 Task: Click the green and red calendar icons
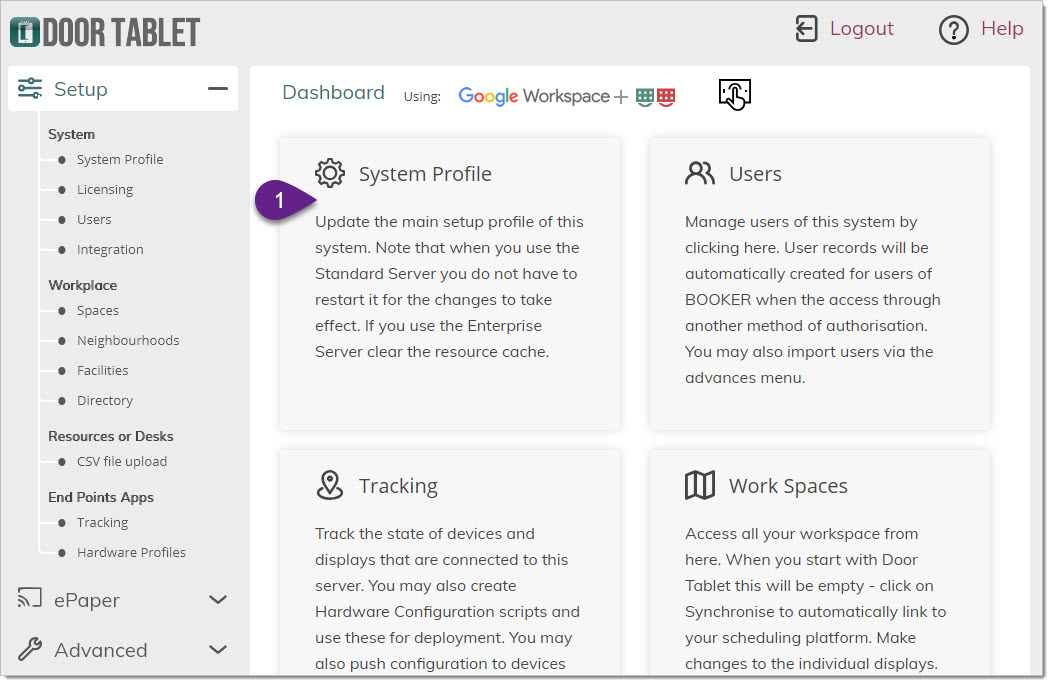[x=656, y=97]
